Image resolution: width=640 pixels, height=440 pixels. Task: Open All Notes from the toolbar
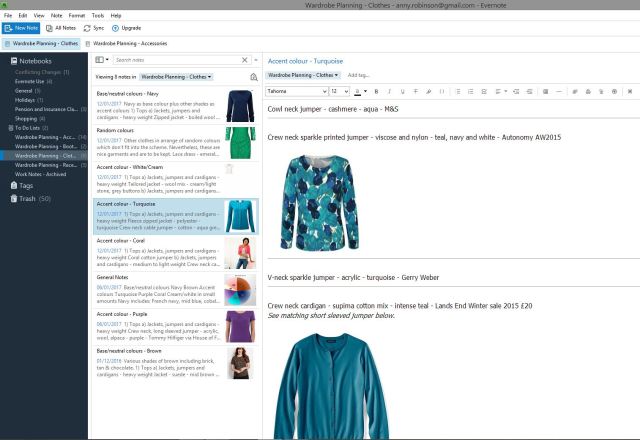click(61, 28)
